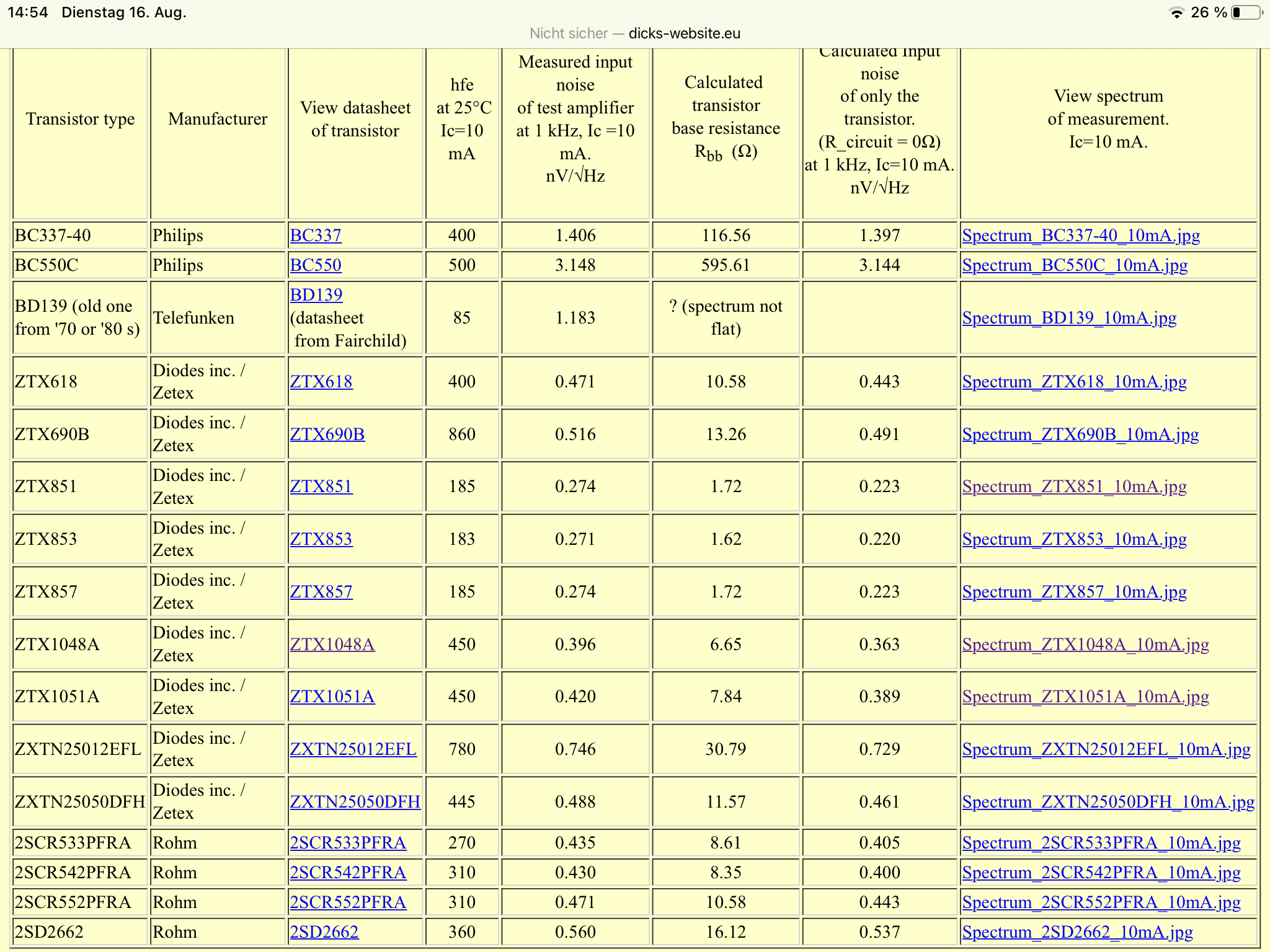View Spectrum_2SCR542PFRA_10mA.jpg

pyautogui.click(x=1101, y=873)
